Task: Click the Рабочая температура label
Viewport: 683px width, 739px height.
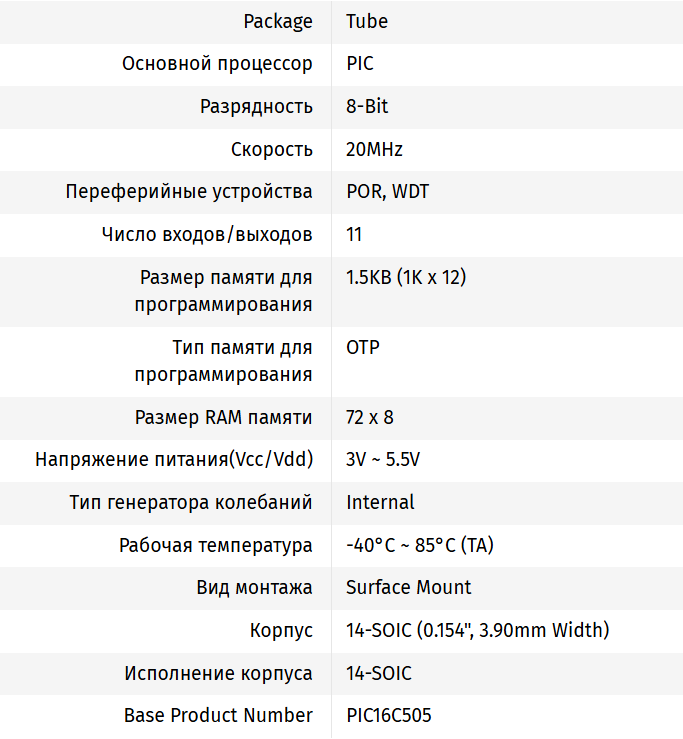Action: pos(215,545)
